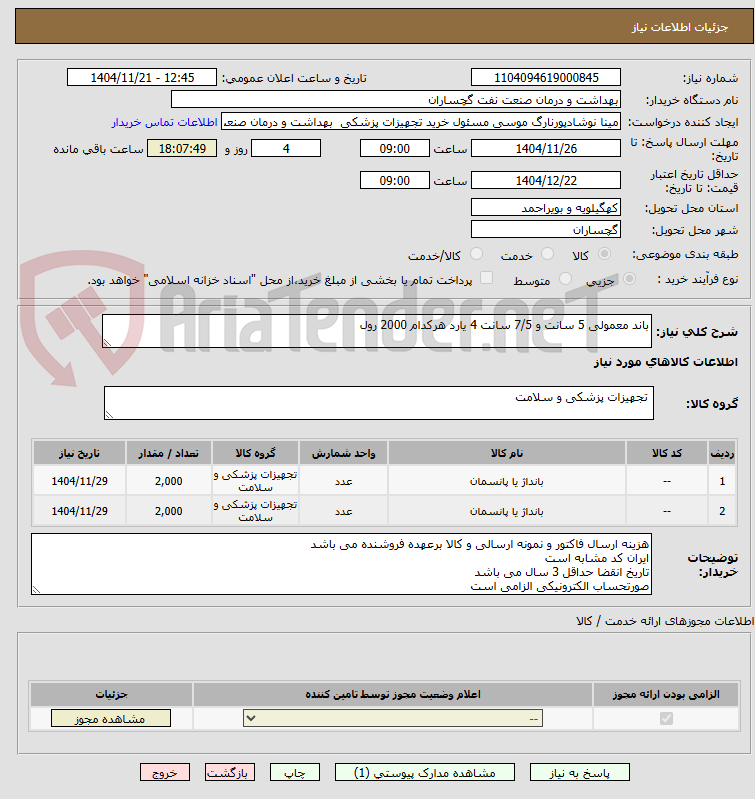755x799 pixels.
Task: Click the deadline date field 1404/11/26
Action: pyautogui.click(x=546, y=148)
